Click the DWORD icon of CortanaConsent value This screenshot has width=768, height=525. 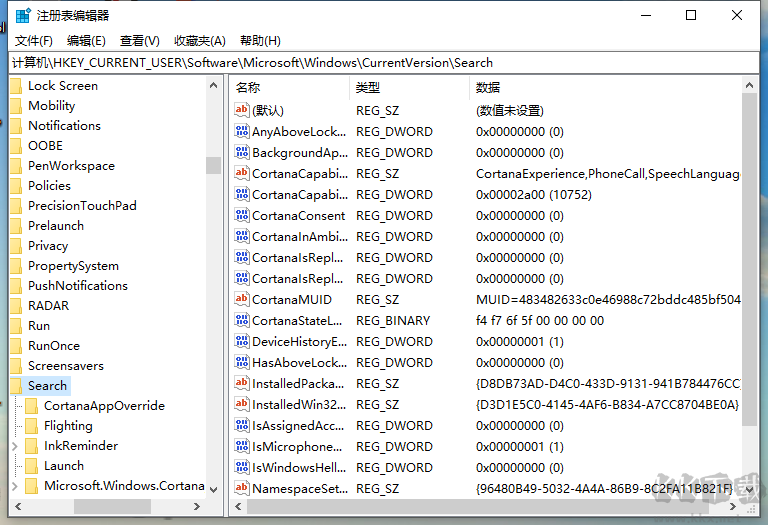coord(241,215)
